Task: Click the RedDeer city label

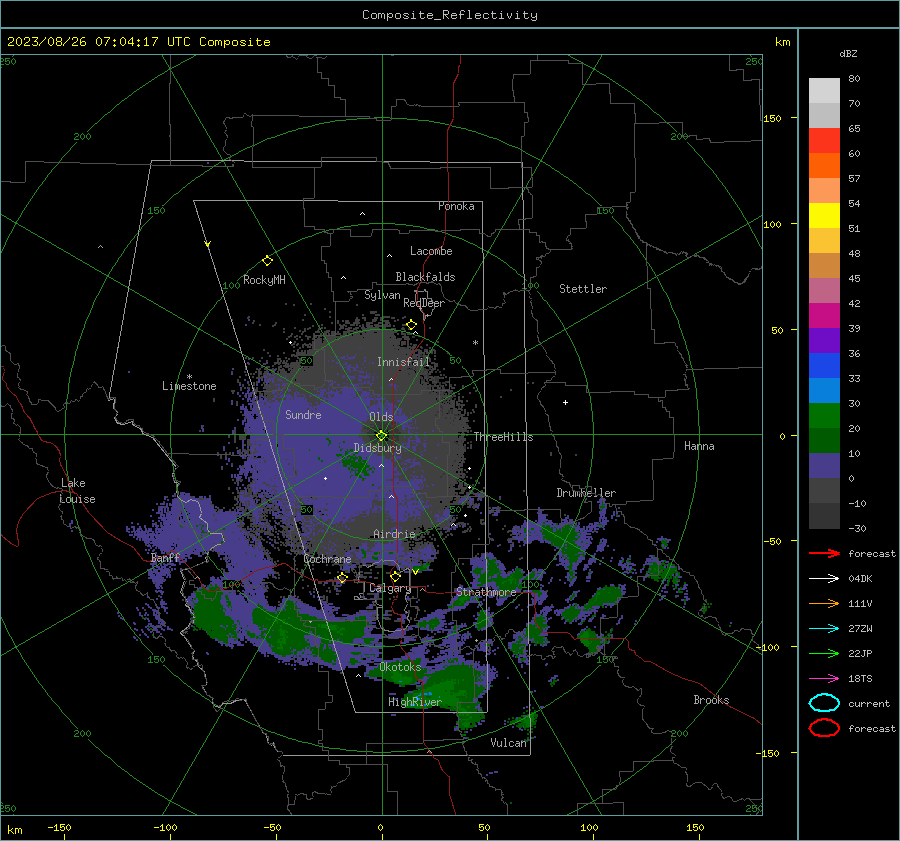Action: pyautogui.click(x=424, y=303)
